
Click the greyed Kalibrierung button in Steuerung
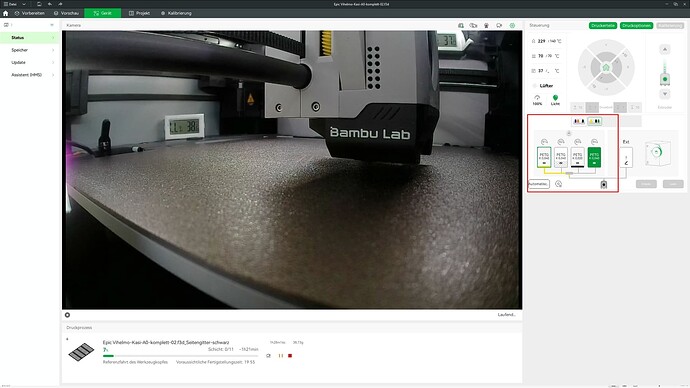(x=670, y=26)
